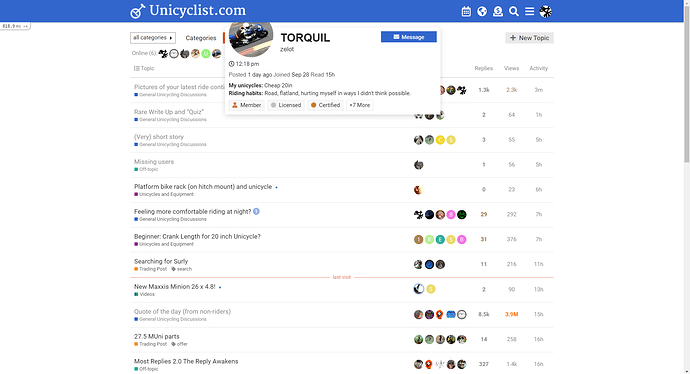Open the unread count badge on Feeling more comfortable
Viewport: 690px width, 374px height.
[x=256, y=212]
